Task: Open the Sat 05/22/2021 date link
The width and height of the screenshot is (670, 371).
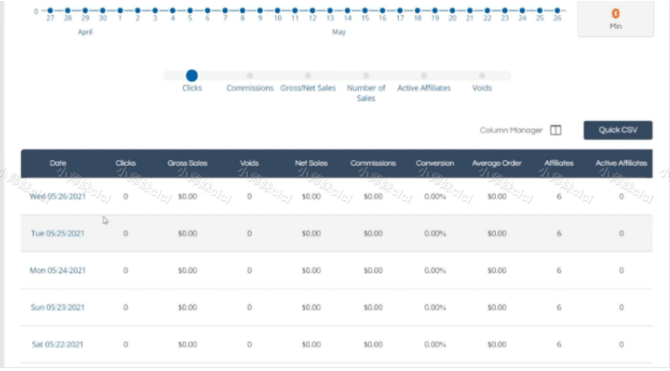Action: click(x=57, y=344)
